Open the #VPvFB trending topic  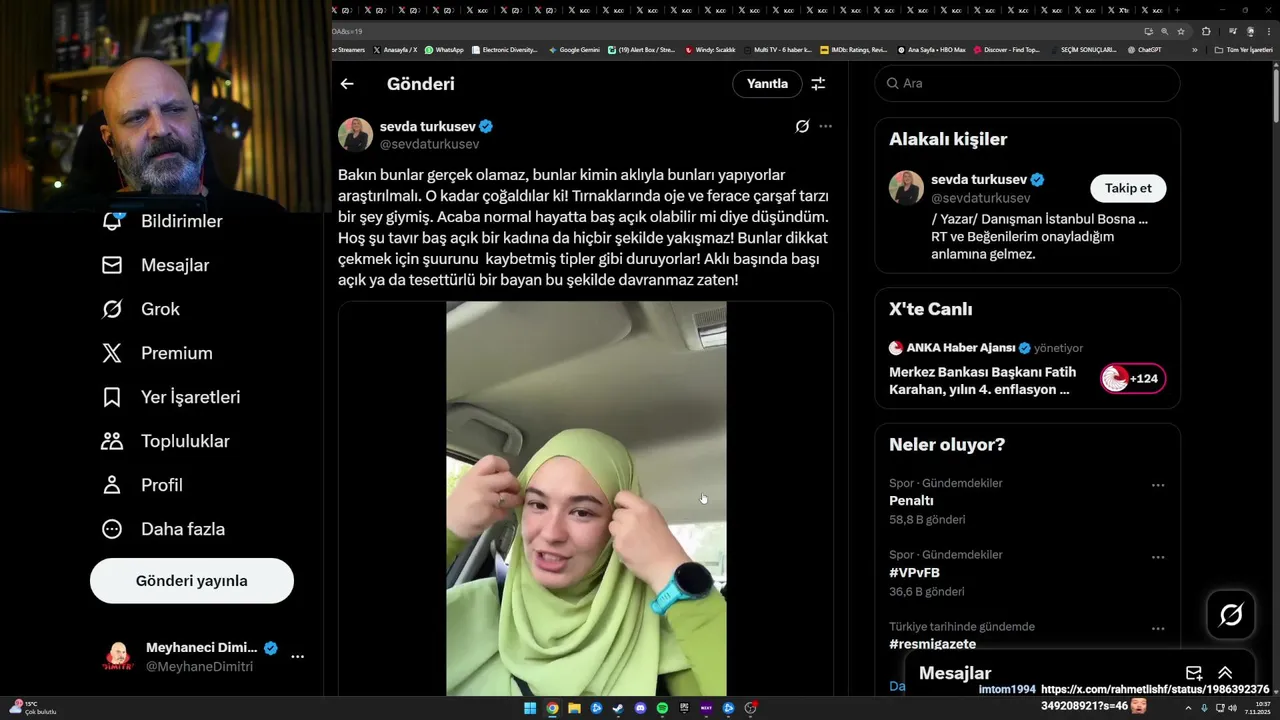click(x=914, y=573)
